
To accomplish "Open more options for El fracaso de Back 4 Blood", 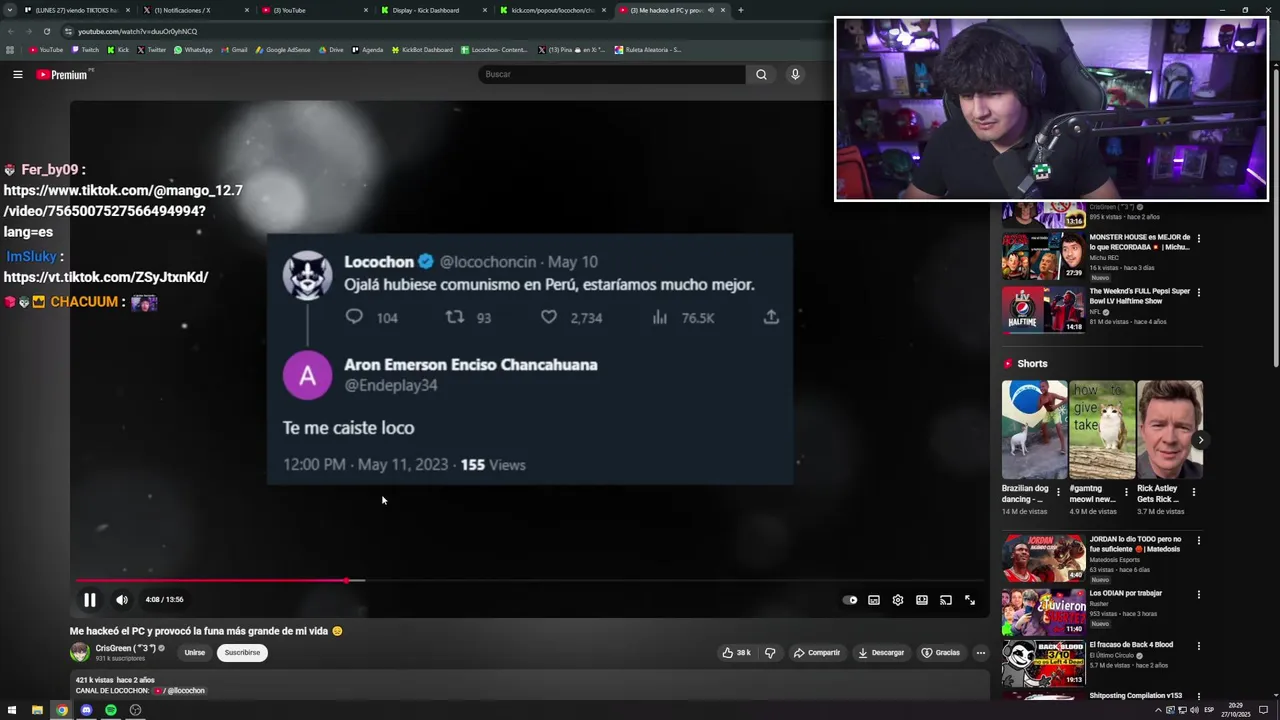I will pos(1198,647).
